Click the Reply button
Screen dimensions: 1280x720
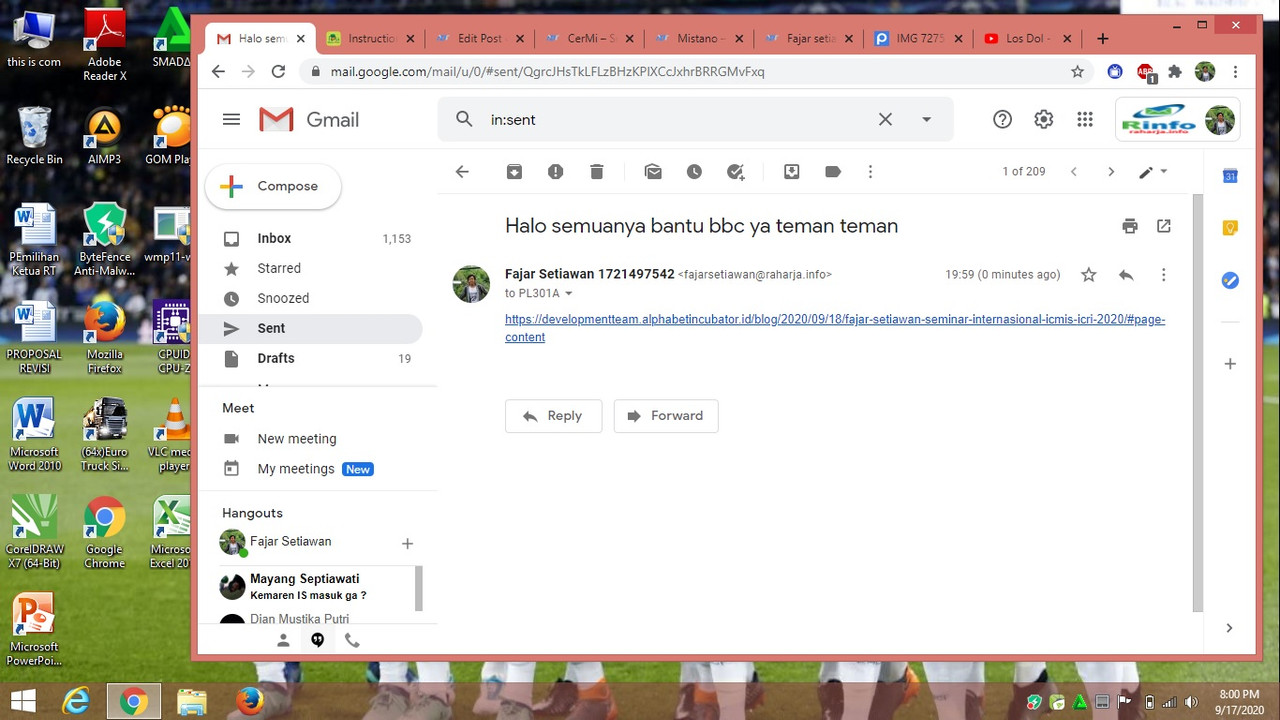point(553,416)
